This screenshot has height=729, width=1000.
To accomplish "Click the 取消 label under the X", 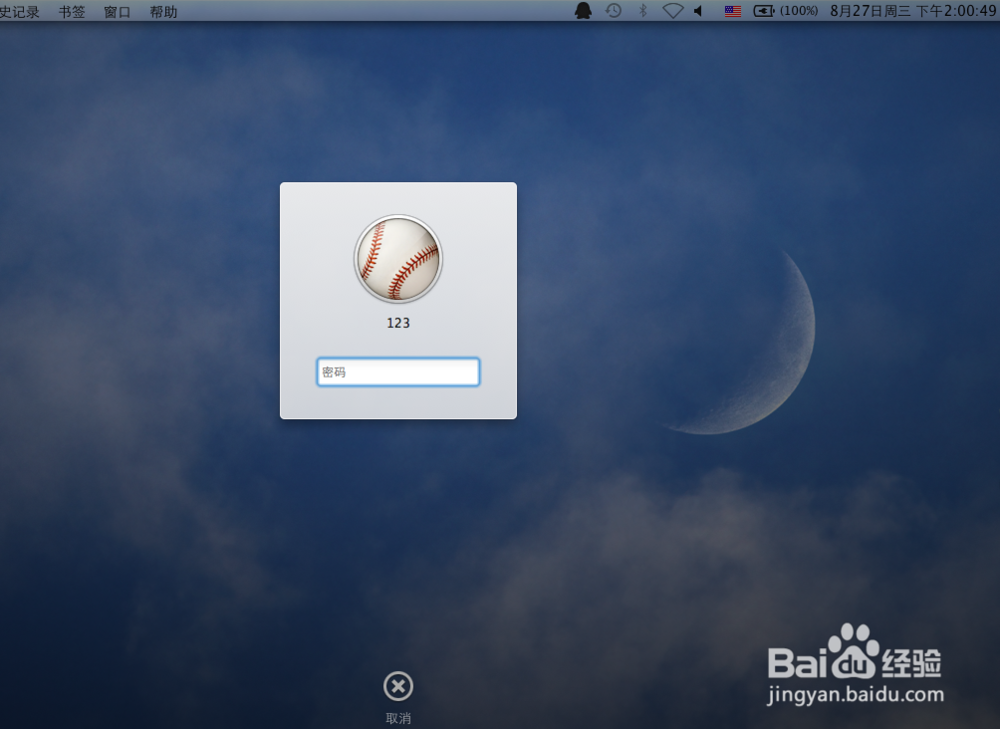I will 398,718.
